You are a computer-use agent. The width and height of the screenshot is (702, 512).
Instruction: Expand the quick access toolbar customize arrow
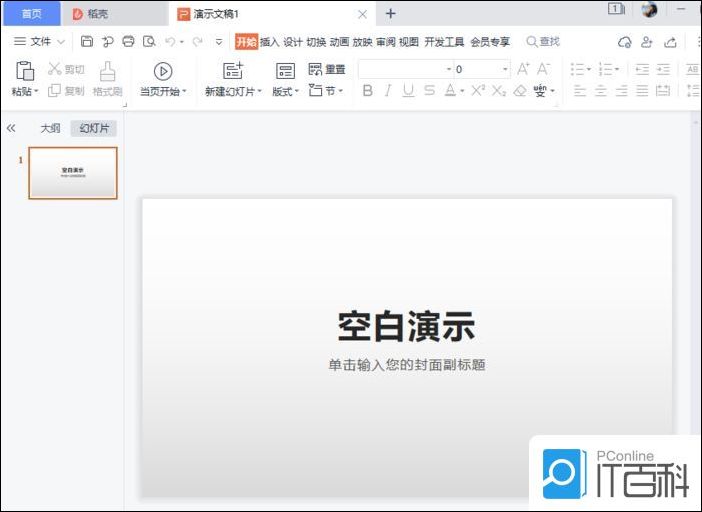point(219,42)
